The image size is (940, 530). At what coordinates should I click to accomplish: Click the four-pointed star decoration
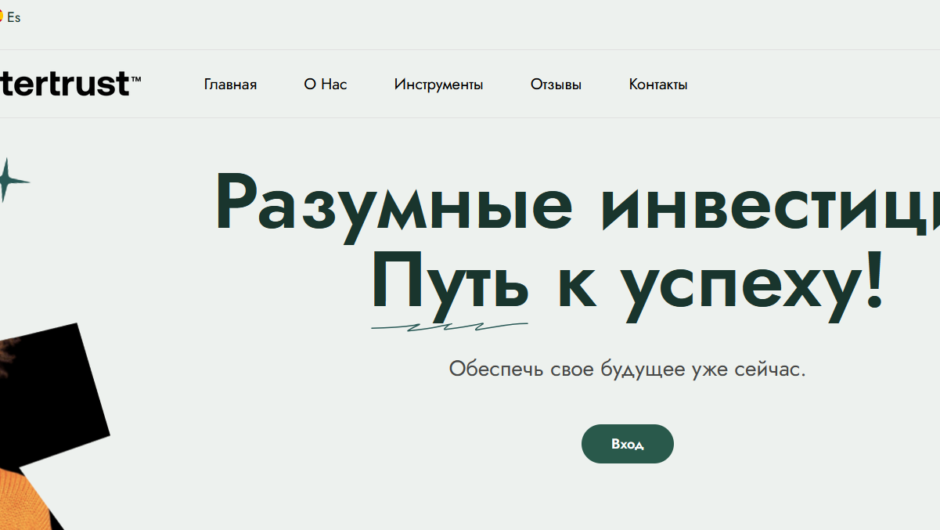pos(8,181)
